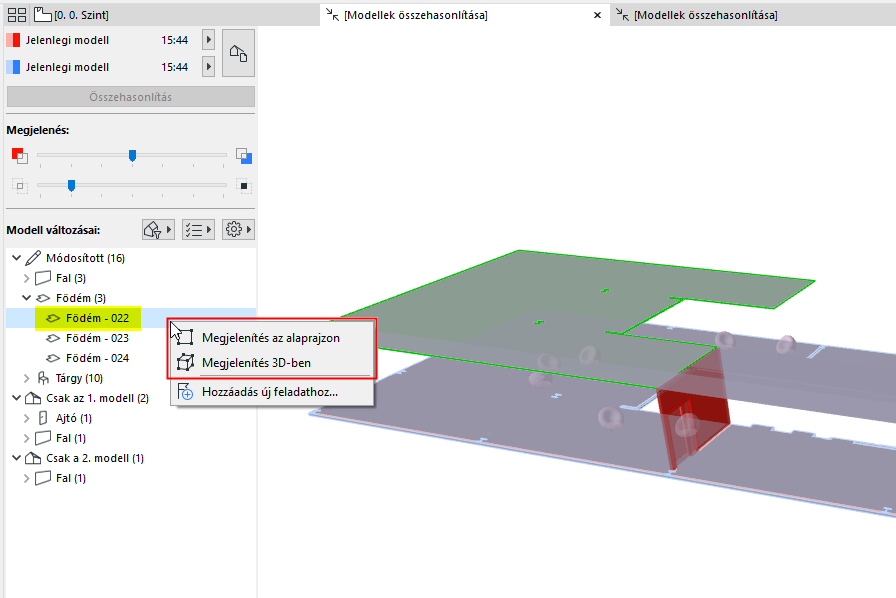Open the gear settings dropdown
This screenshot has height=598, width=896.
(238, 230)
